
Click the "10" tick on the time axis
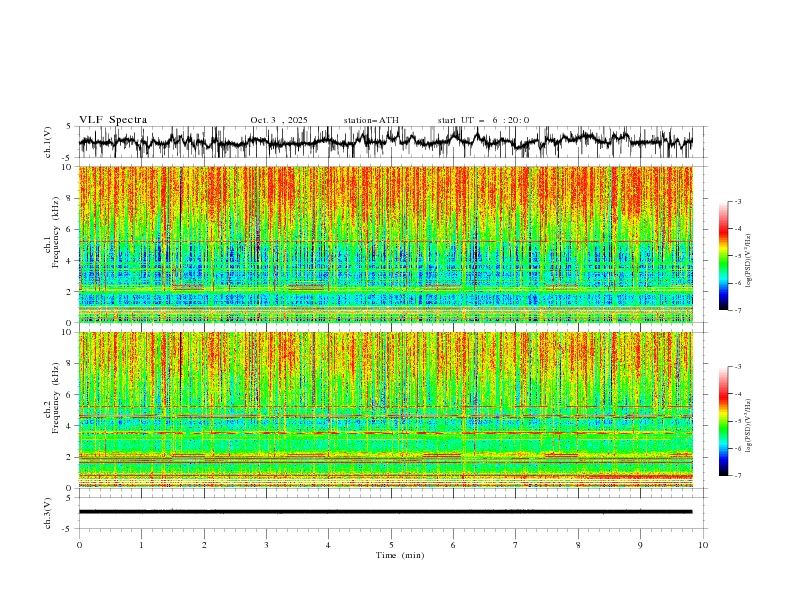tap(703, 545)
